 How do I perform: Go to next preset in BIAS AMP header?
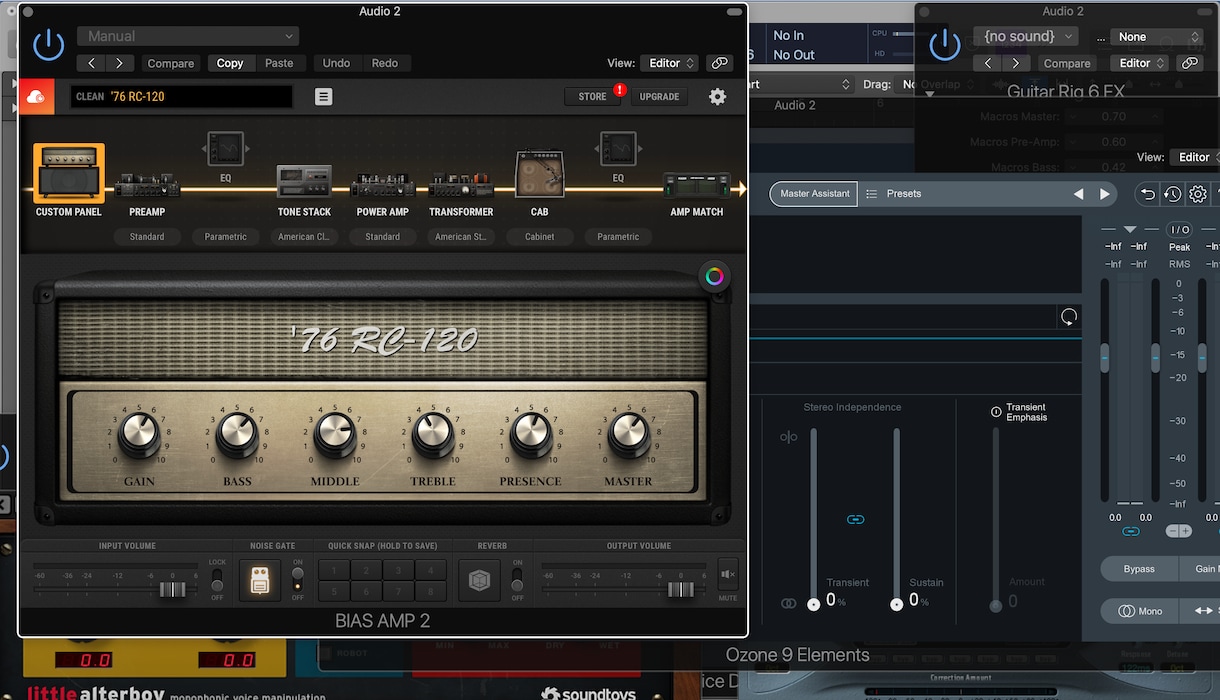pyautogui.click(x=120, y=63)
